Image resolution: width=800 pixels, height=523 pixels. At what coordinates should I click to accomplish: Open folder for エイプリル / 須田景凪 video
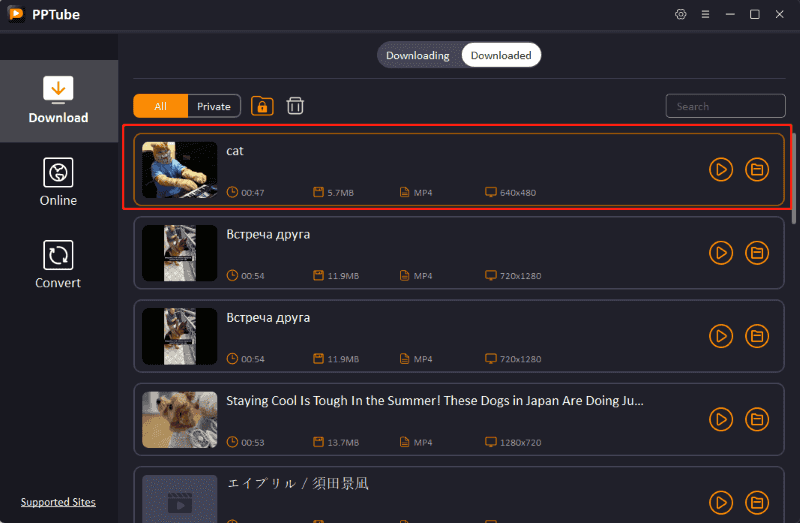[757, 503]
